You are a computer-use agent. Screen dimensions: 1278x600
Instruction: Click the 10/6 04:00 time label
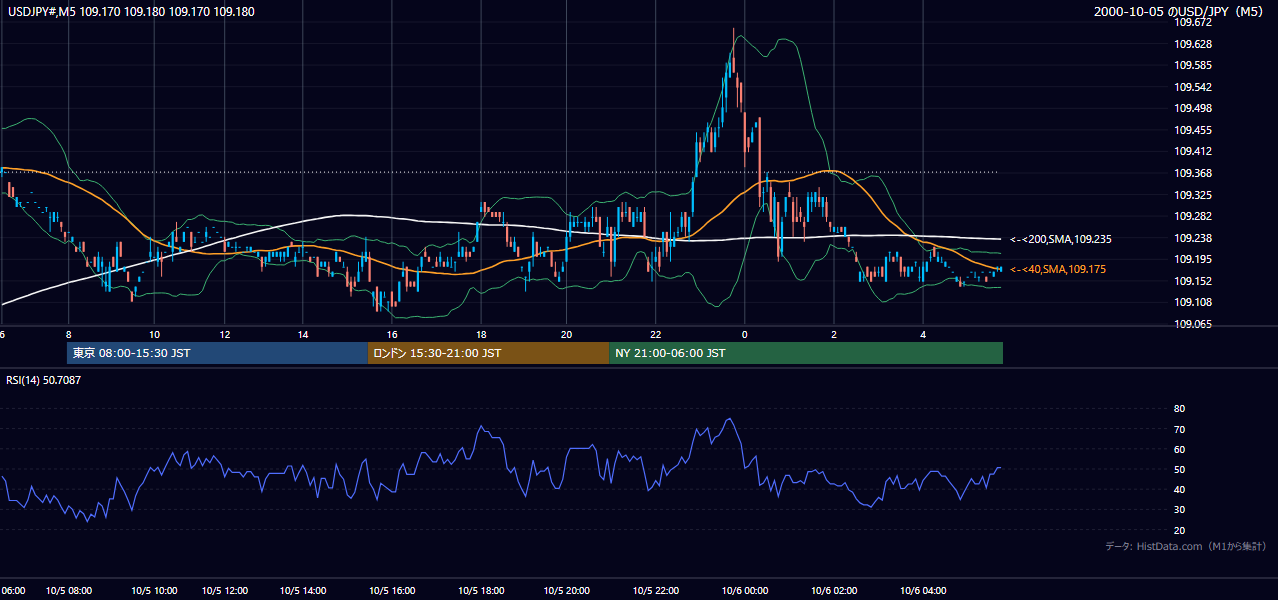(x=923, y=591)
